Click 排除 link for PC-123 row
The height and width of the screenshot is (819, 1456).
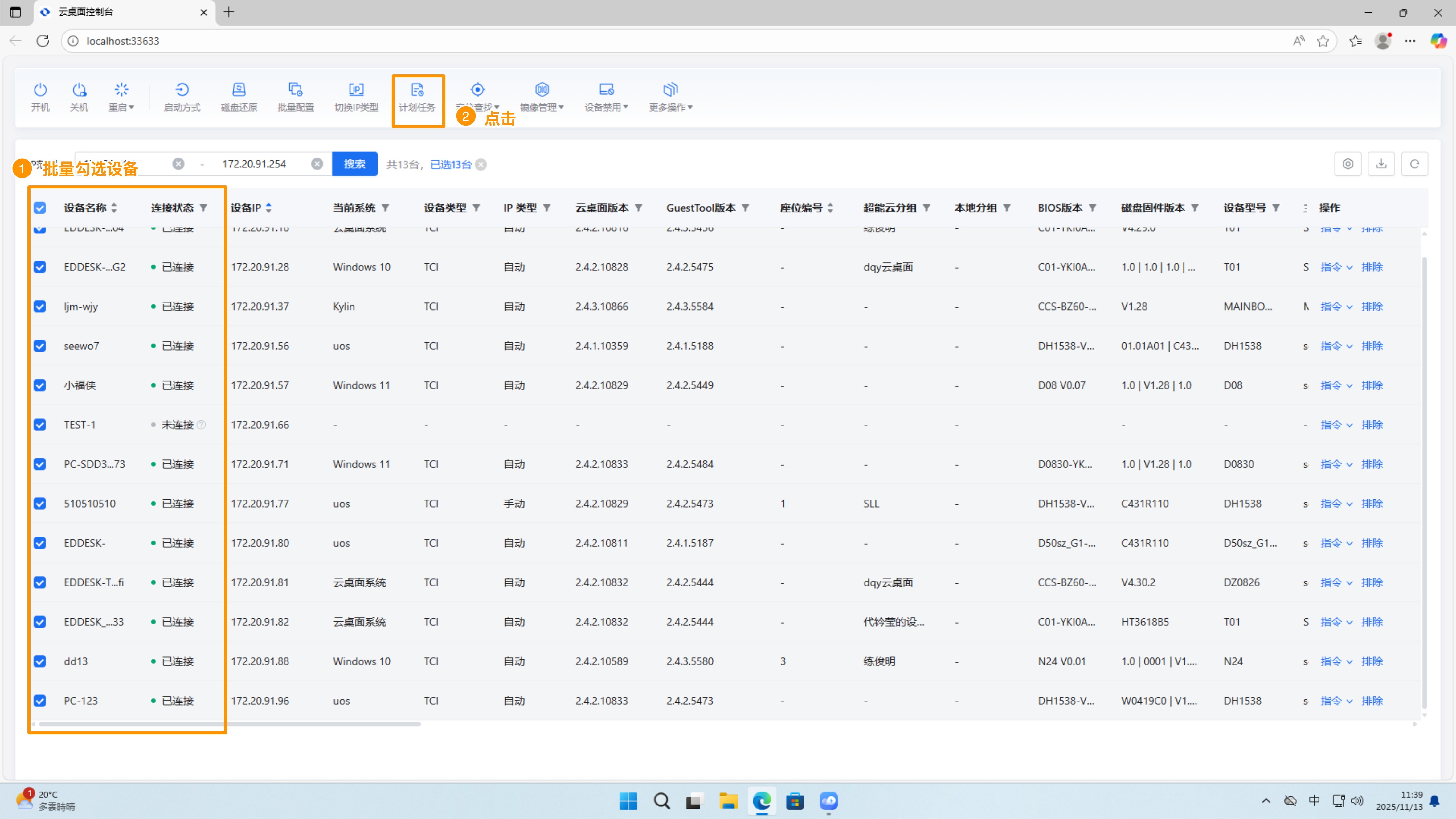(1372, 701)
